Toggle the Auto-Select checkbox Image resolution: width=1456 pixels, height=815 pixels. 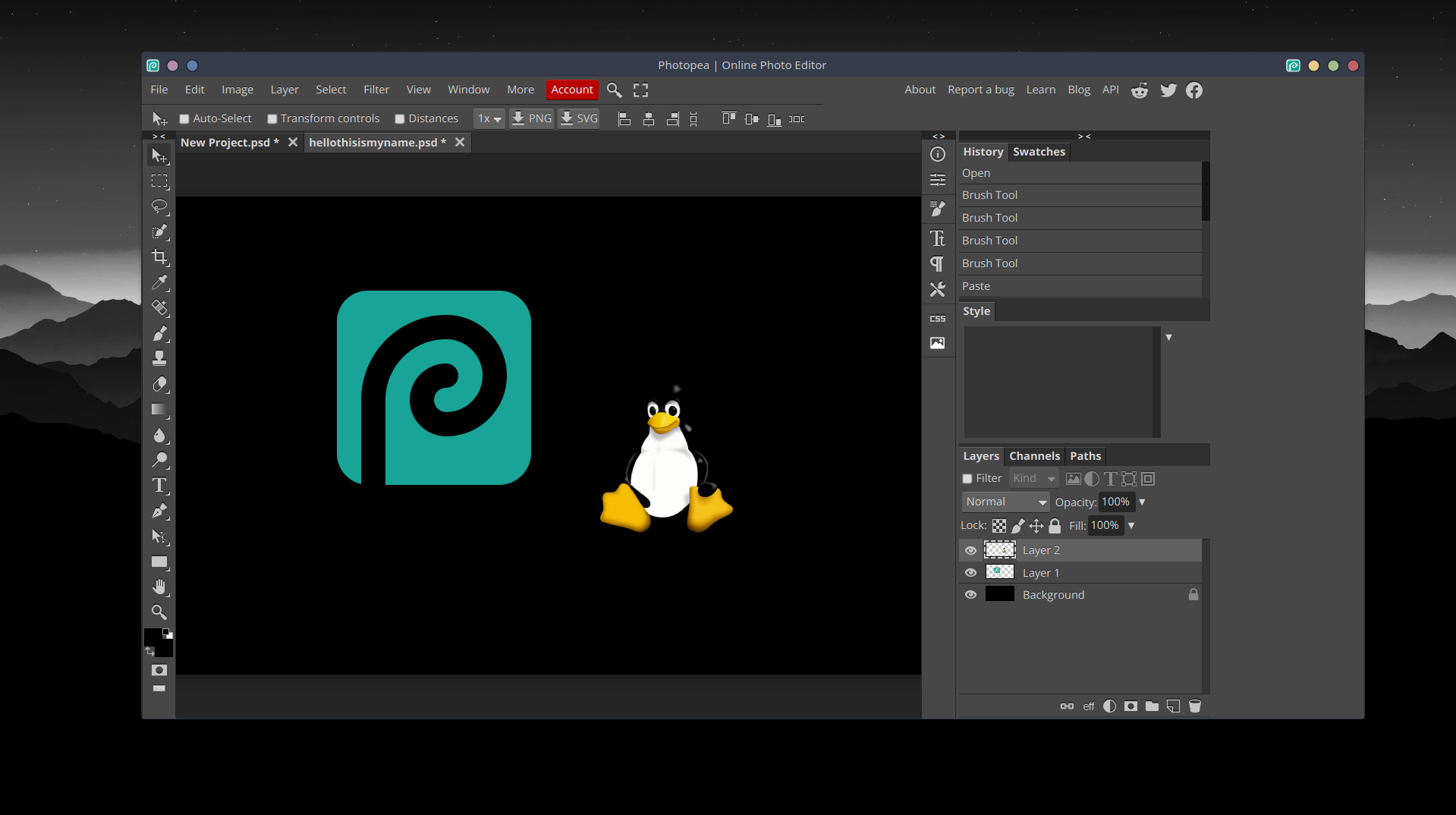coord(184,118)
